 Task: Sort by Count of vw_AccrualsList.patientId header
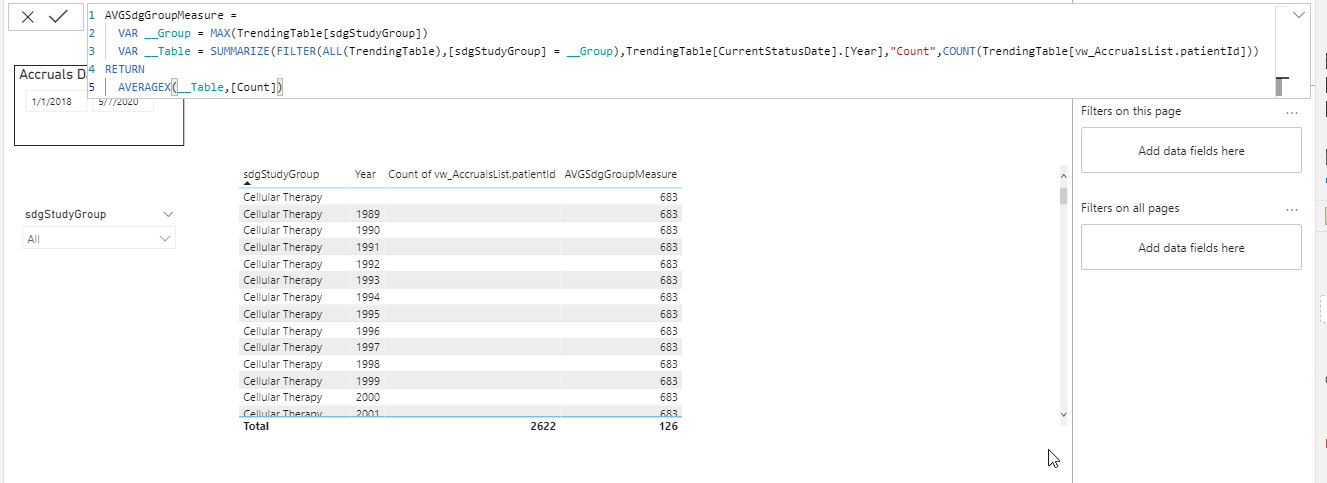tap(471, 174)
